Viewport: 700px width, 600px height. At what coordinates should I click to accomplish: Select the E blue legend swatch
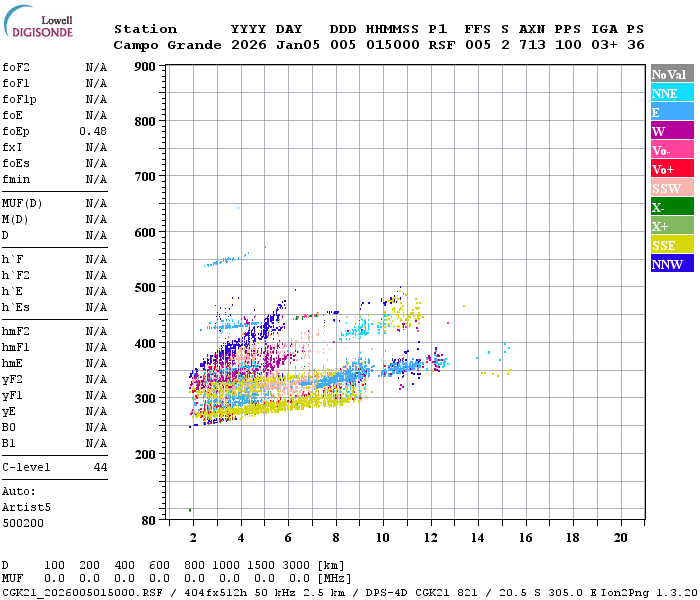[672, 112]
